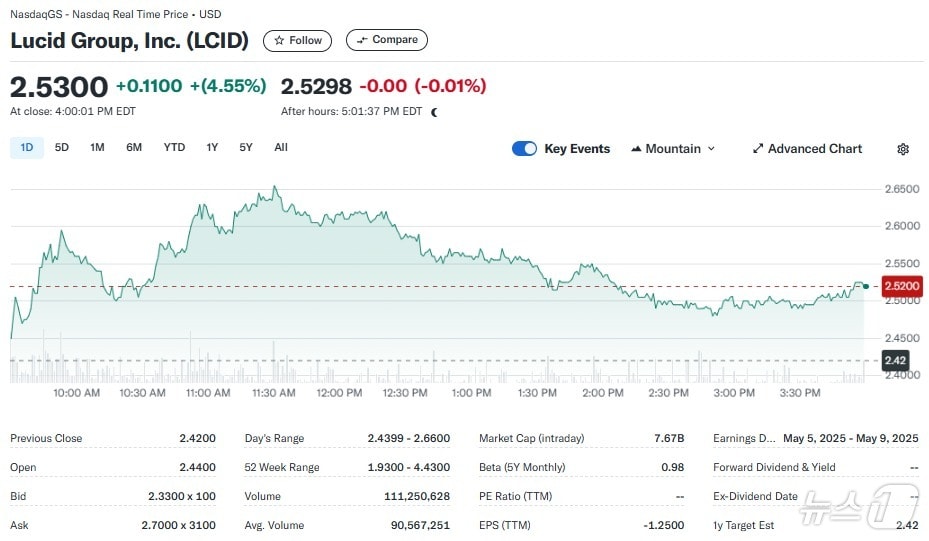Click the Compare chart icon
The image size is (929, 541).
pos(362,40)
